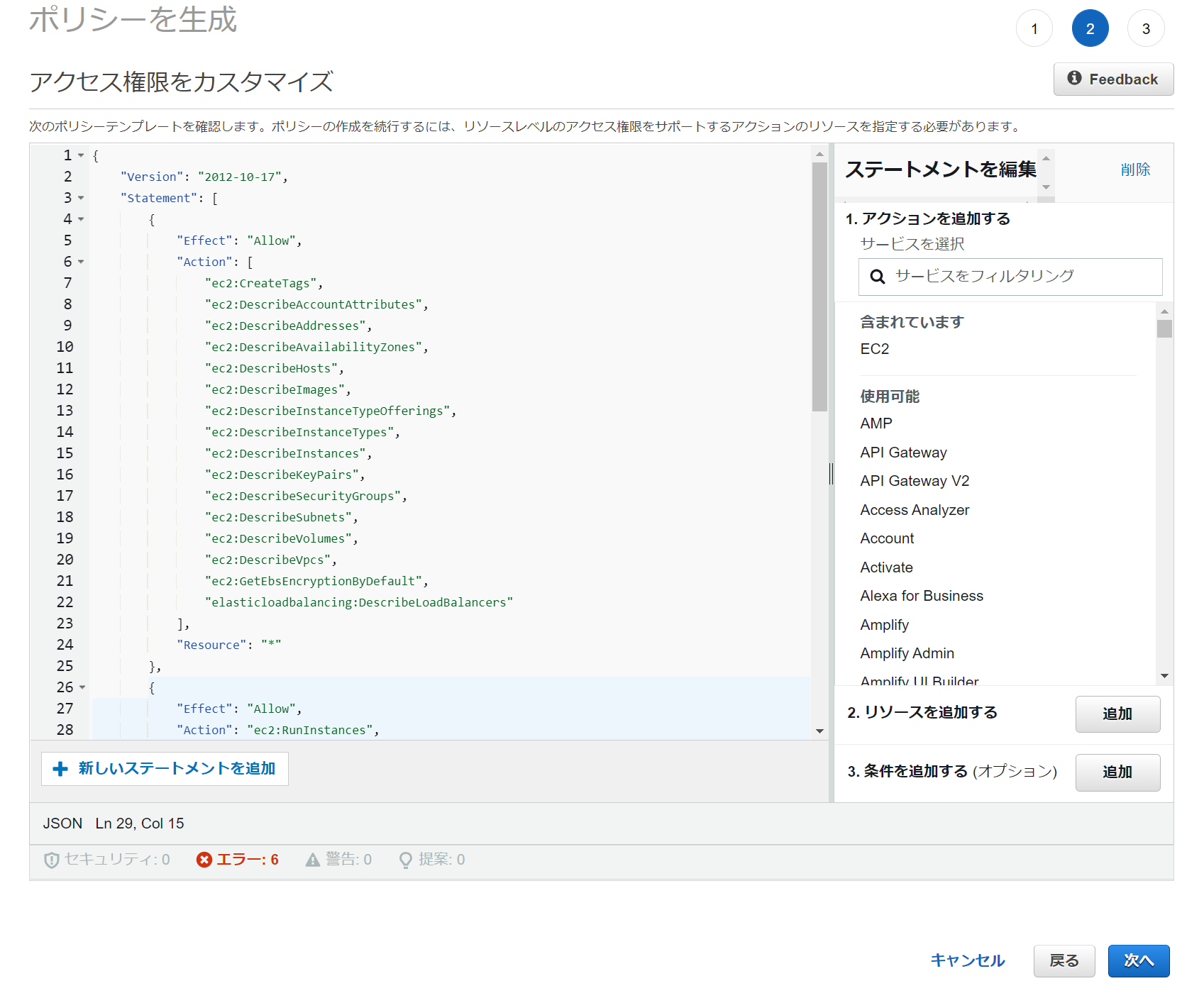Click "ec2:DescribeVpcs" code line

pos(271,560)
